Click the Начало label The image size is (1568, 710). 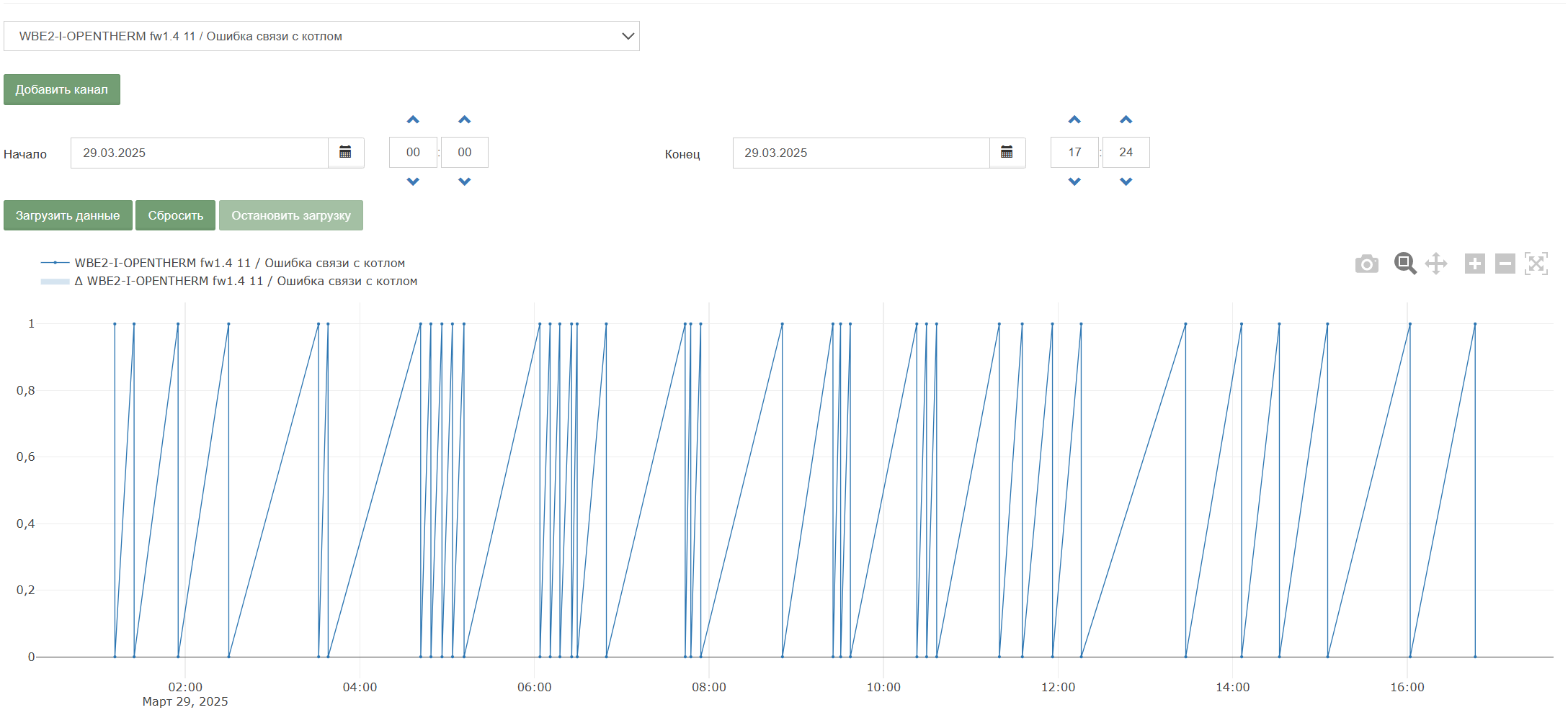(x=25, y=154)
